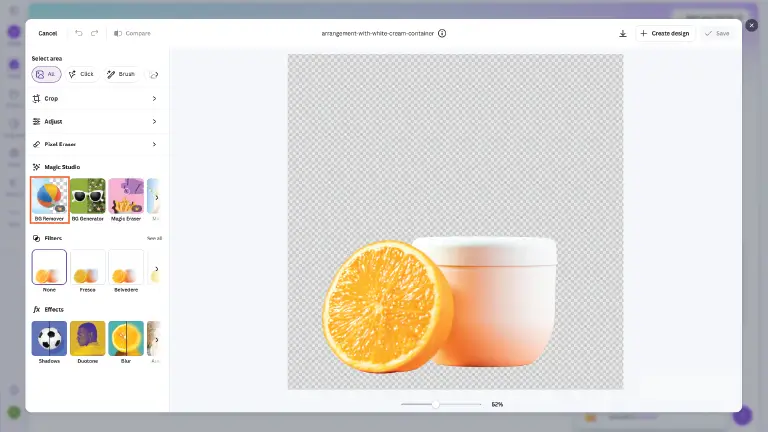Click the Cancel button

(x=48, y=33)
